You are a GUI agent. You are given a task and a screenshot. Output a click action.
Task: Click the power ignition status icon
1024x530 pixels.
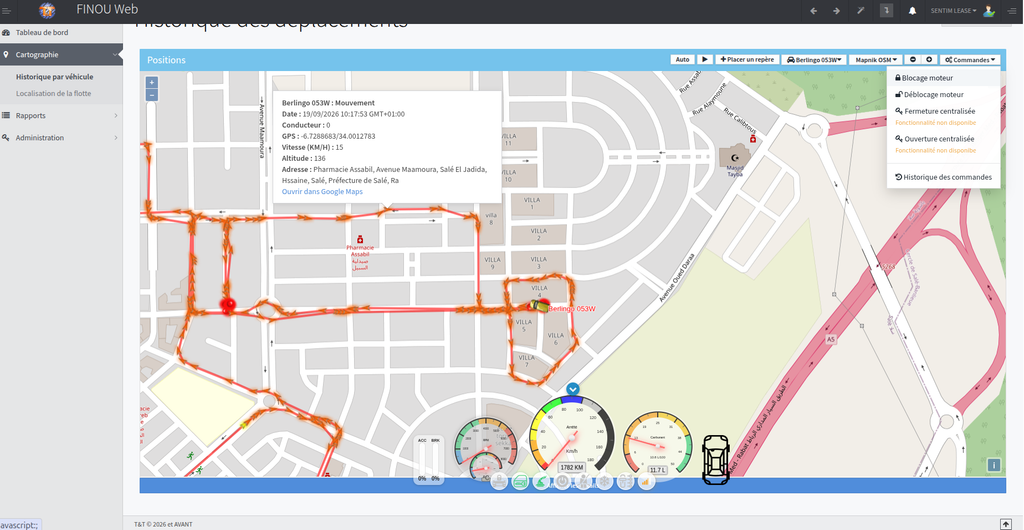tap(562, 482)
